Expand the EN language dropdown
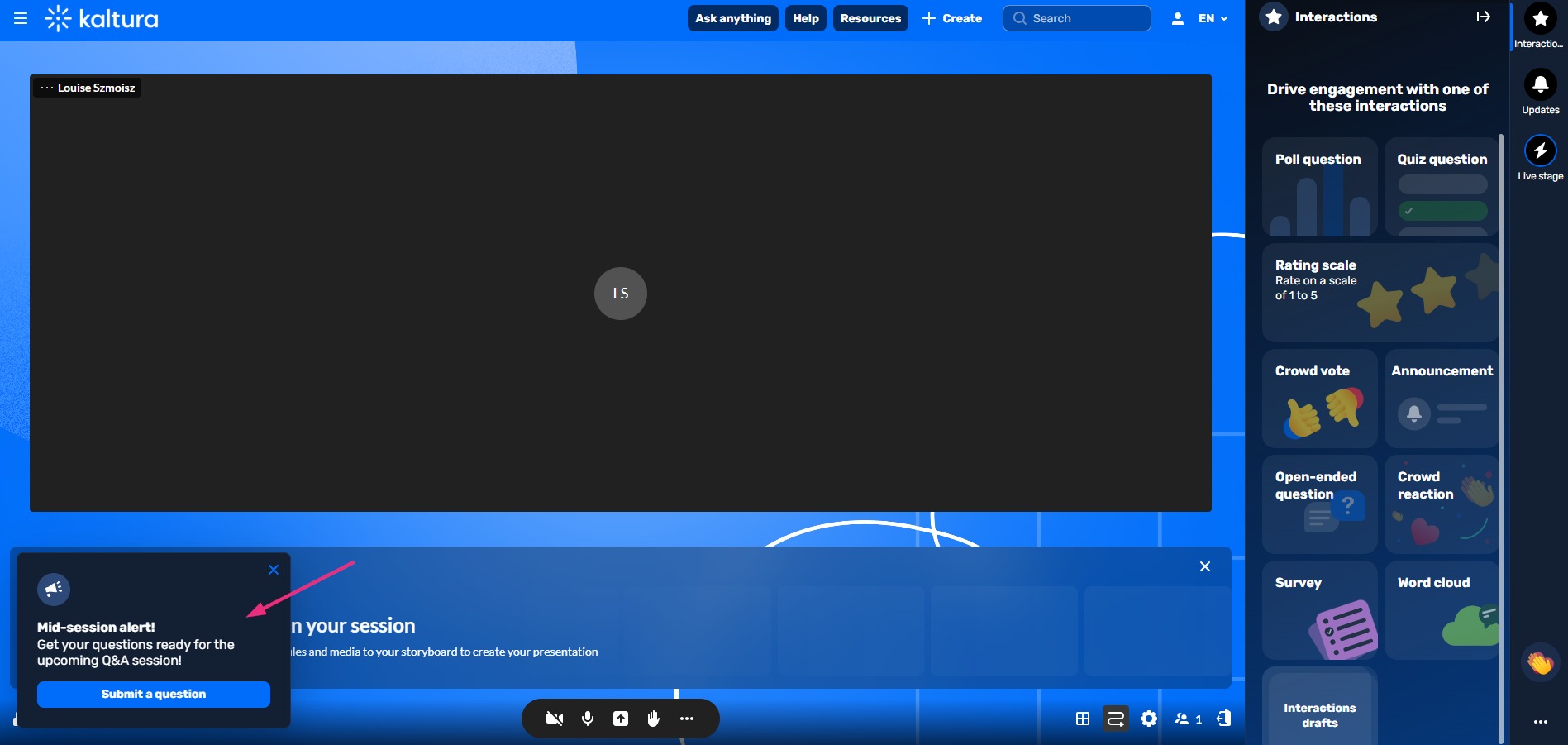 (x=1213, y=18)
